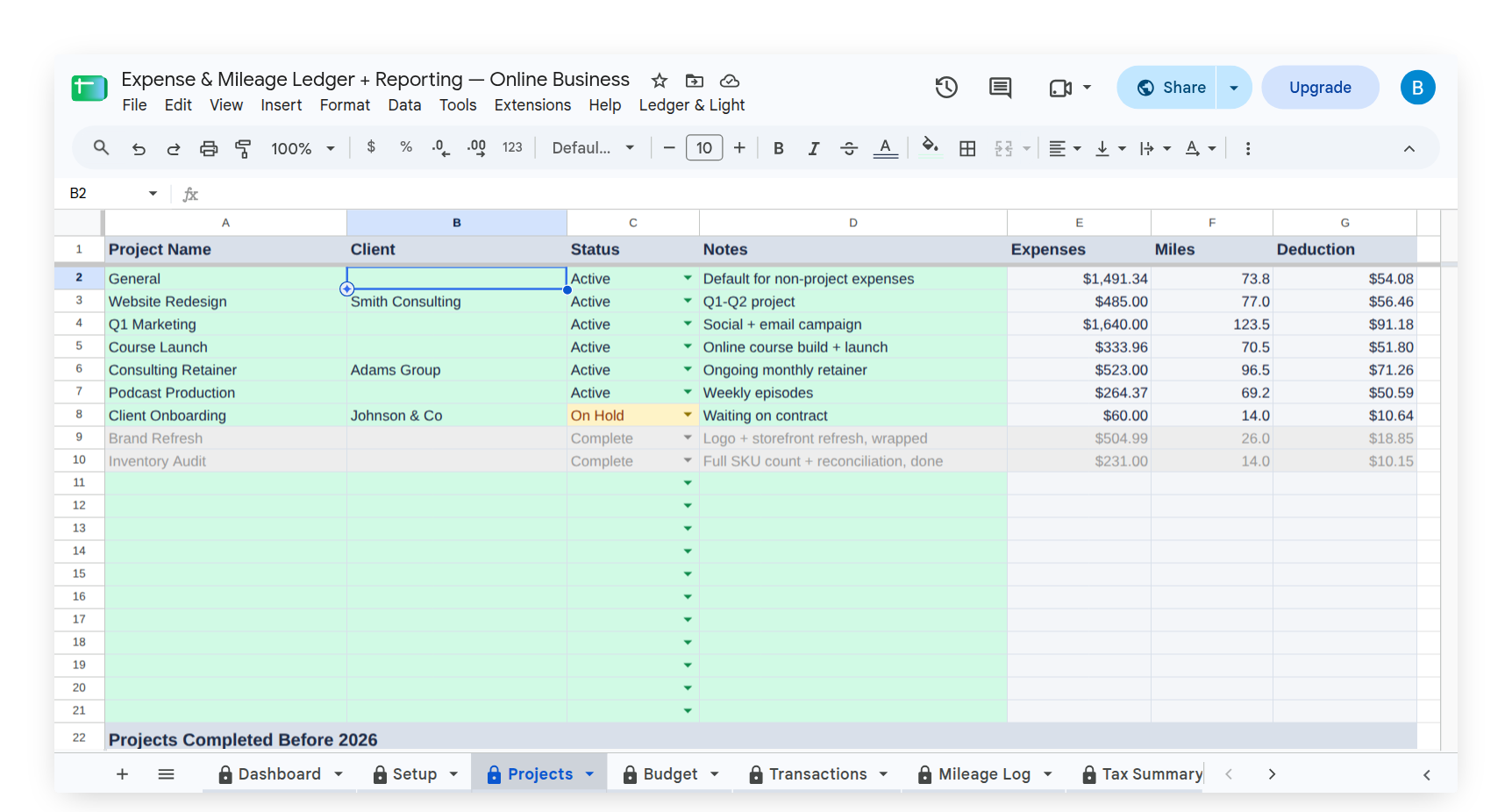Viewport: 1512px width, 812px height.
Task: Open Status dropdown for Client Onboarding row
Action: point(688,415)
